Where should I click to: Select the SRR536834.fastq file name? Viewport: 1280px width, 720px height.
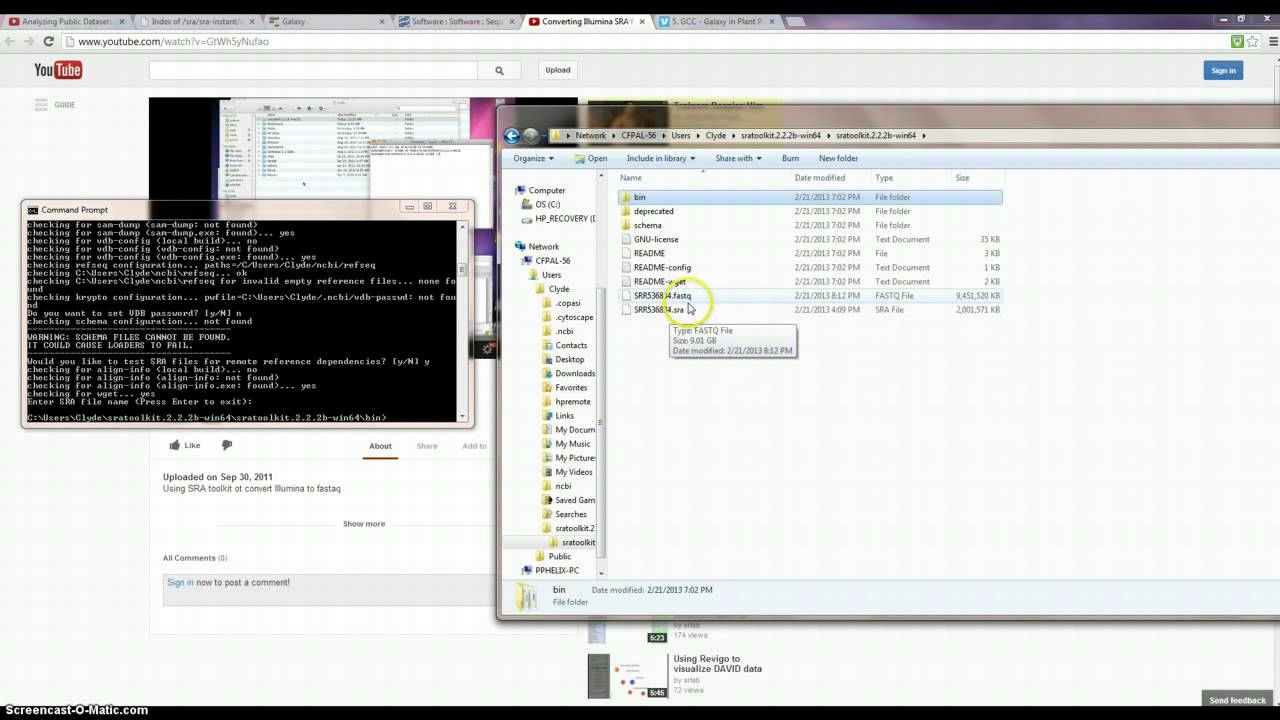pyautogui.click(x=662, y=295)
